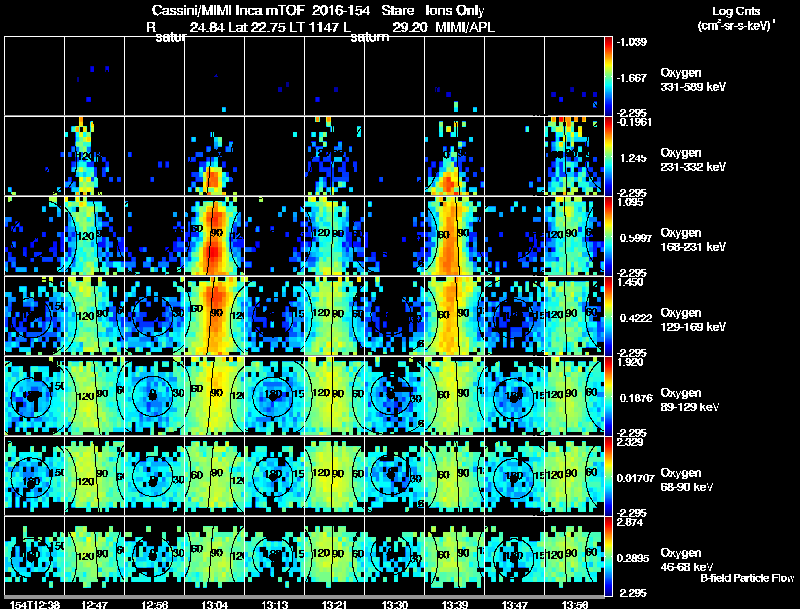Click the Log Cnts units label
The height and width of the screenshot is (609, 800).
click(736, 18)
